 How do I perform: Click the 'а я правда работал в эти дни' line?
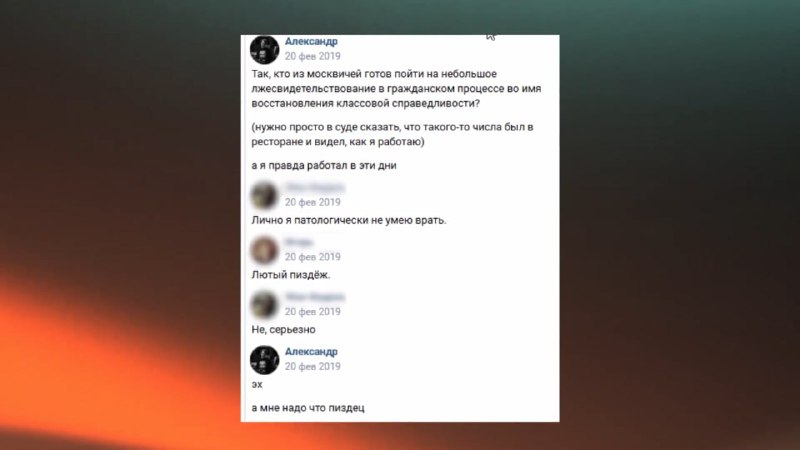[x=324, y=165]
